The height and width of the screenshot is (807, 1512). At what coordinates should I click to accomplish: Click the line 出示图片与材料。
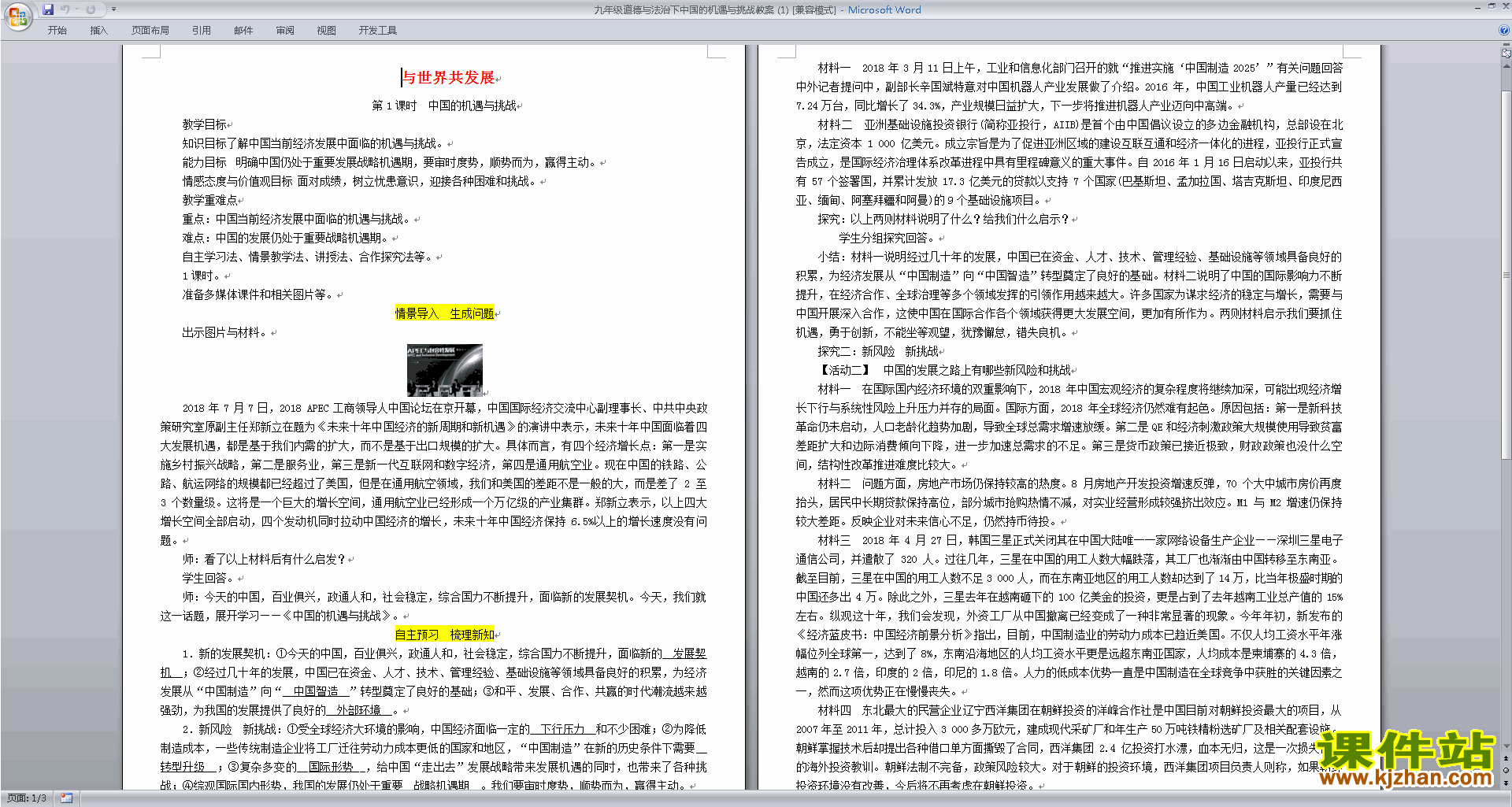coord(225,332)
